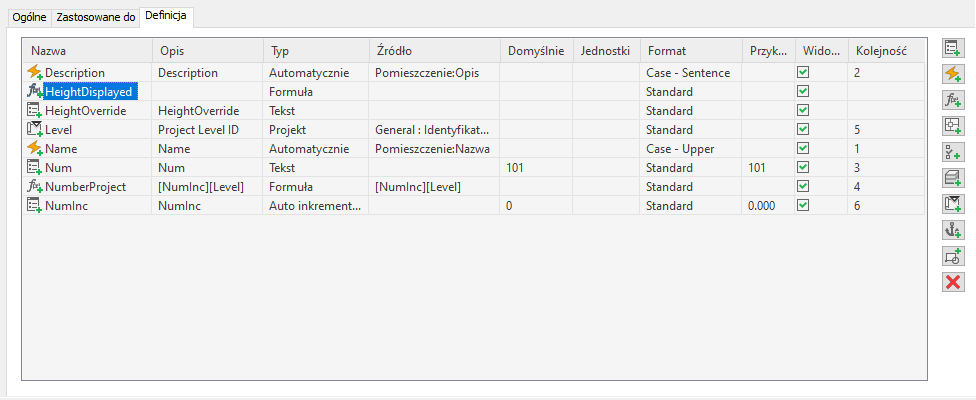This screenshot has height=400, width=976.
Task: Click the lightning icon beside the Name property
Action: [x=34, y=148]
